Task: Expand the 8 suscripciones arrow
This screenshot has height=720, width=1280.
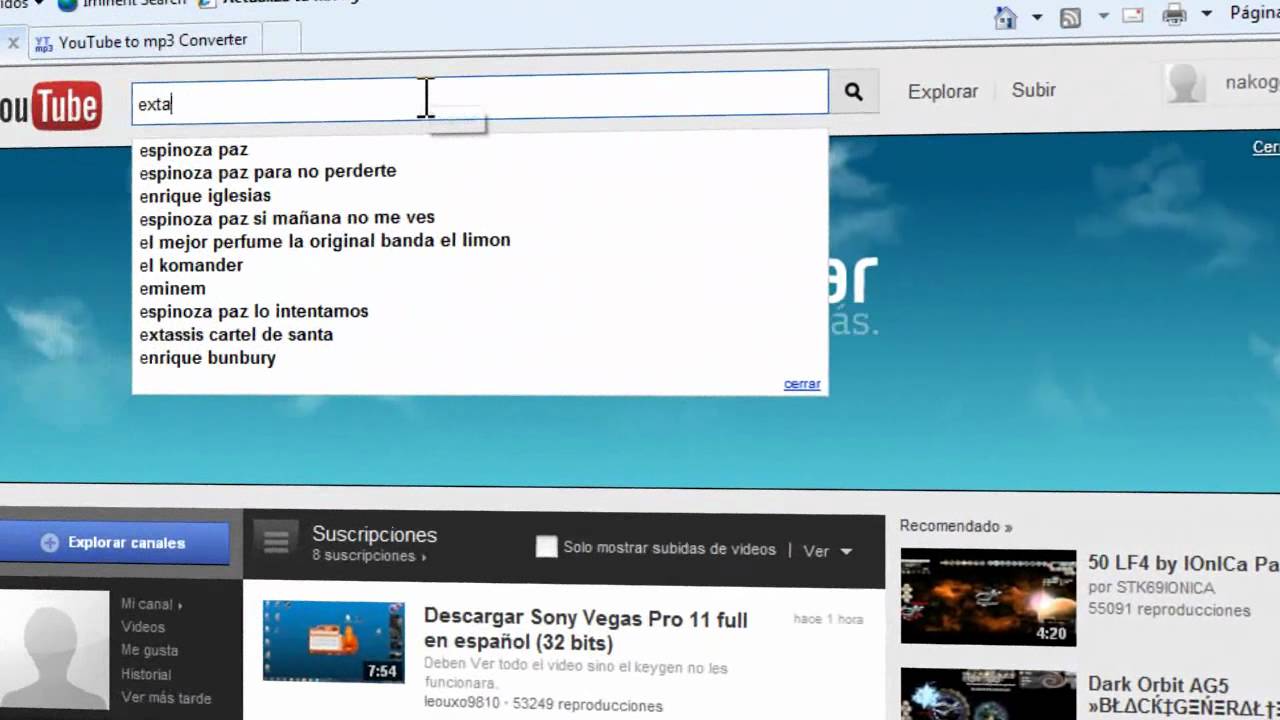Action: [423, 557]
